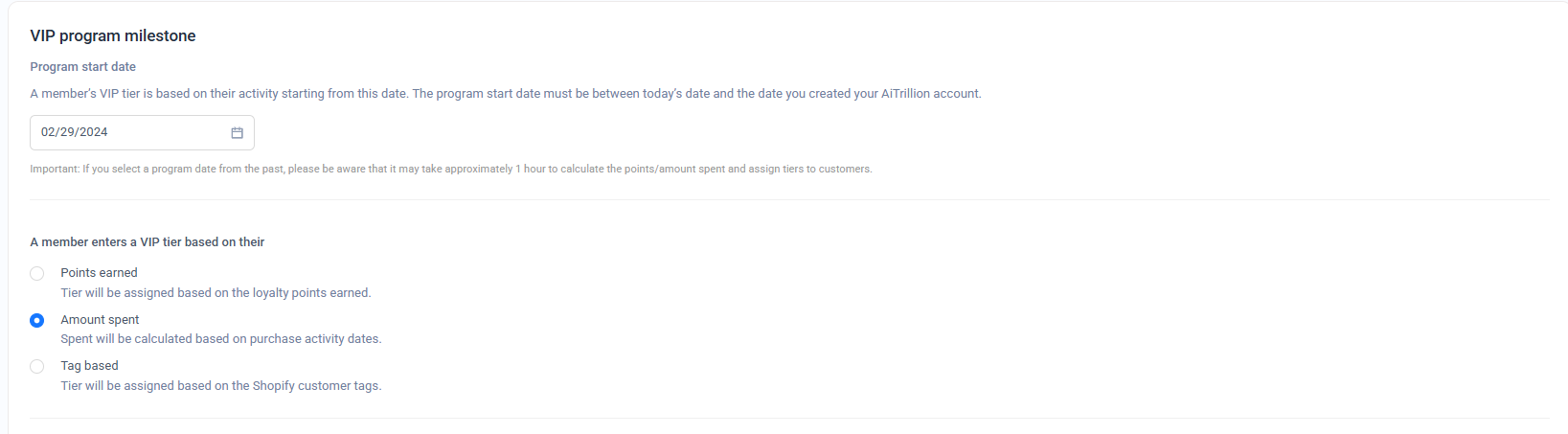This screenshot has height=434, width=1568.
Task: Click the "Amount spent" option label
Action: click(100, 320)
